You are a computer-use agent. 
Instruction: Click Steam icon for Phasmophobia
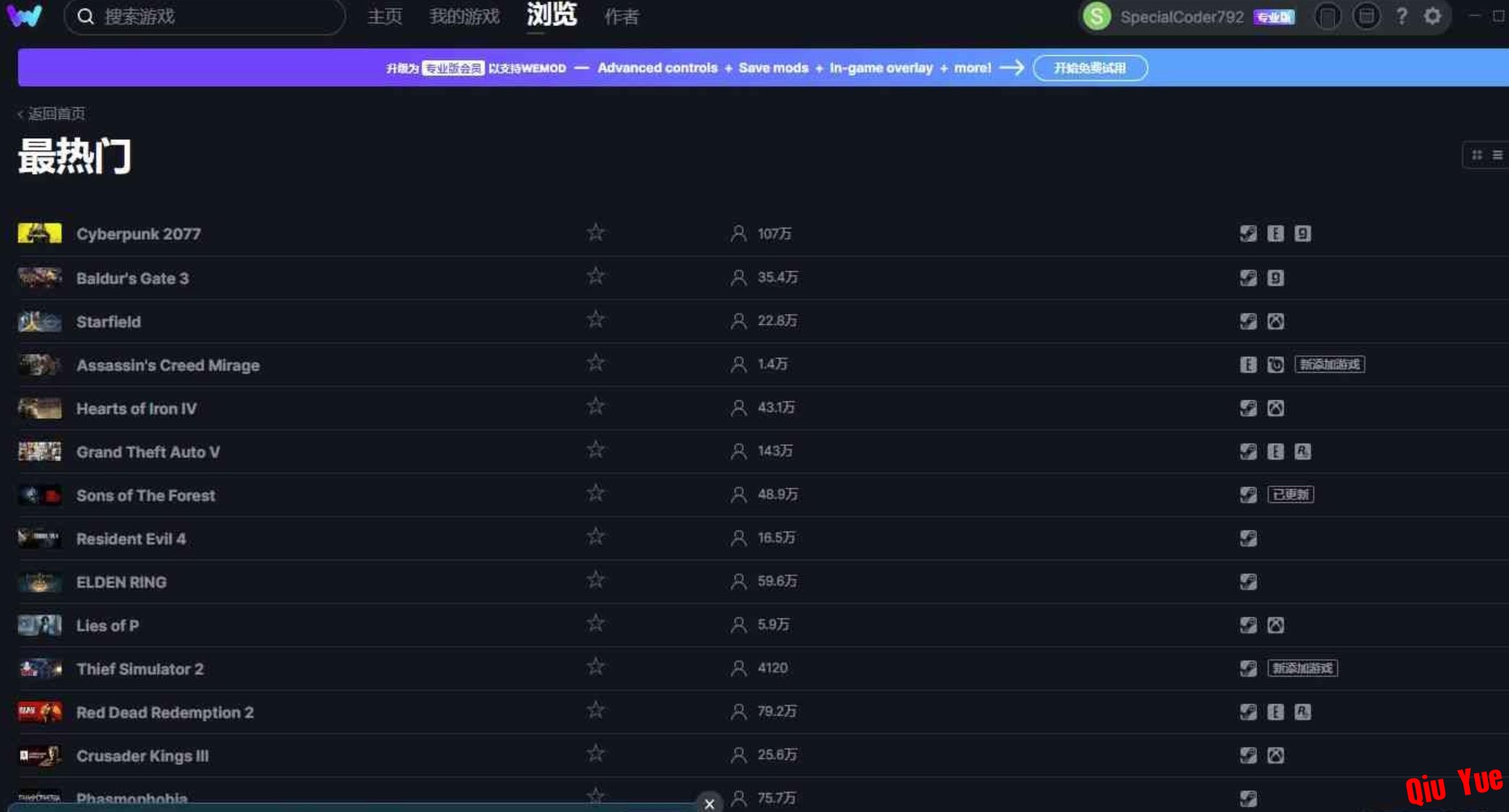[x=1248, y=798]
